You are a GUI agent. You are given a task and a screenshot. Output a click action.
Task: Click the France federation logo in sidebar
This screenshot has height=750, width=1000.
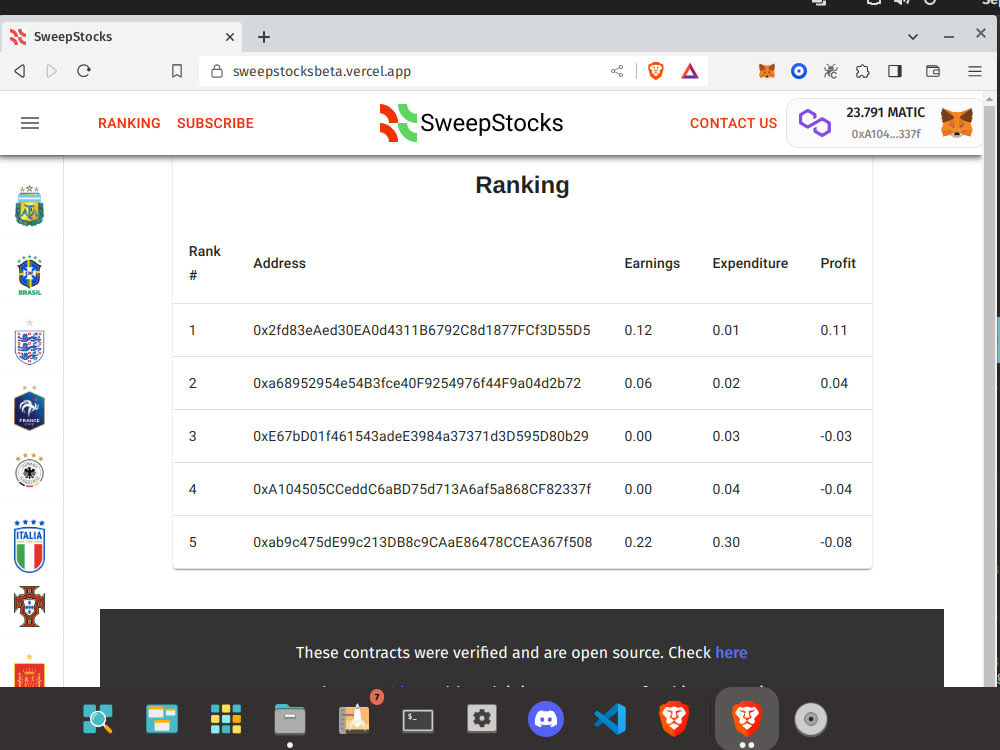[29, 407]
